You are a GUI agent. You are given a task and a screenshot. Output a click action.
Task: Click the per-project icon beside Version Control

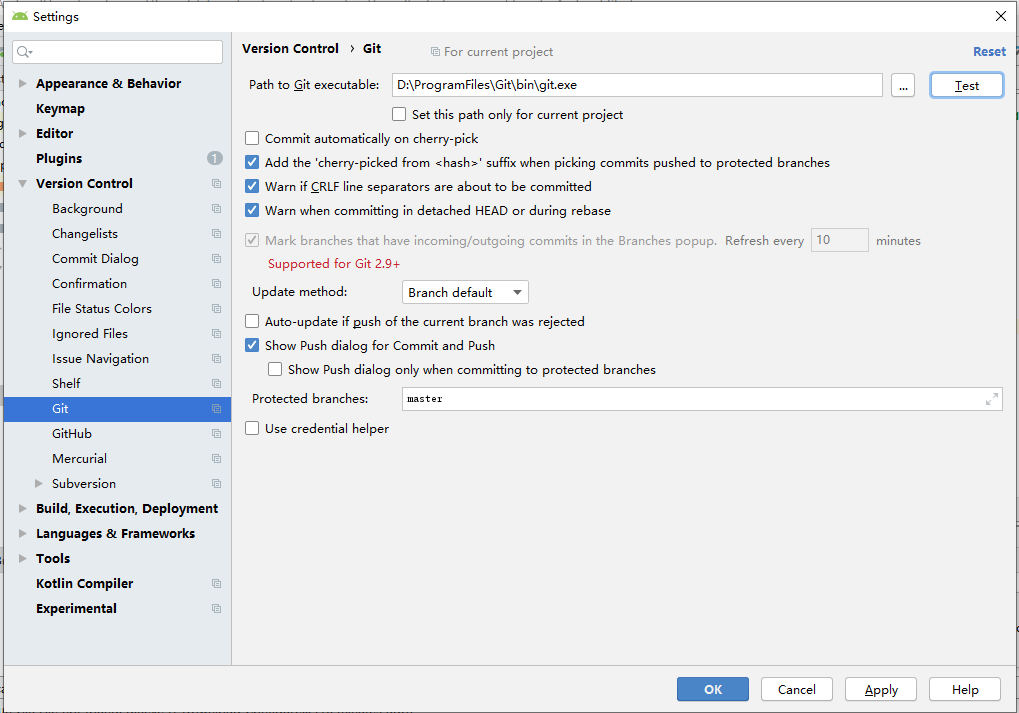click(216, 184)
